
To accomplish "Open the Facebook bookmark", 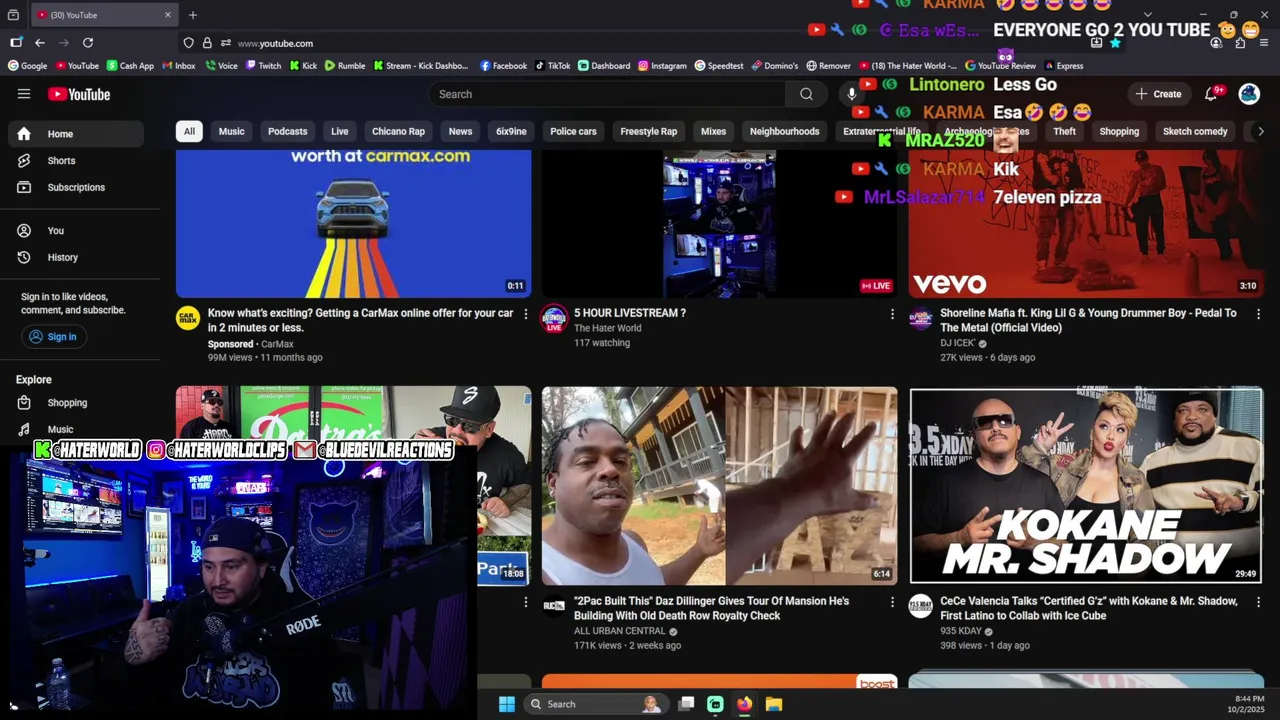I will (x=503, y=66).
